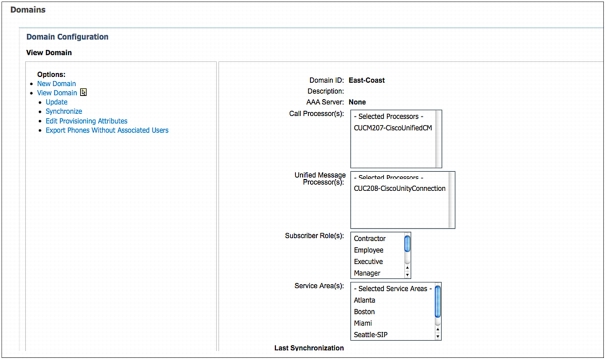Screen dimensions: 607x361
Task: Click the Service Areas scroll down arrow
Action: click(x=438, y=336)
